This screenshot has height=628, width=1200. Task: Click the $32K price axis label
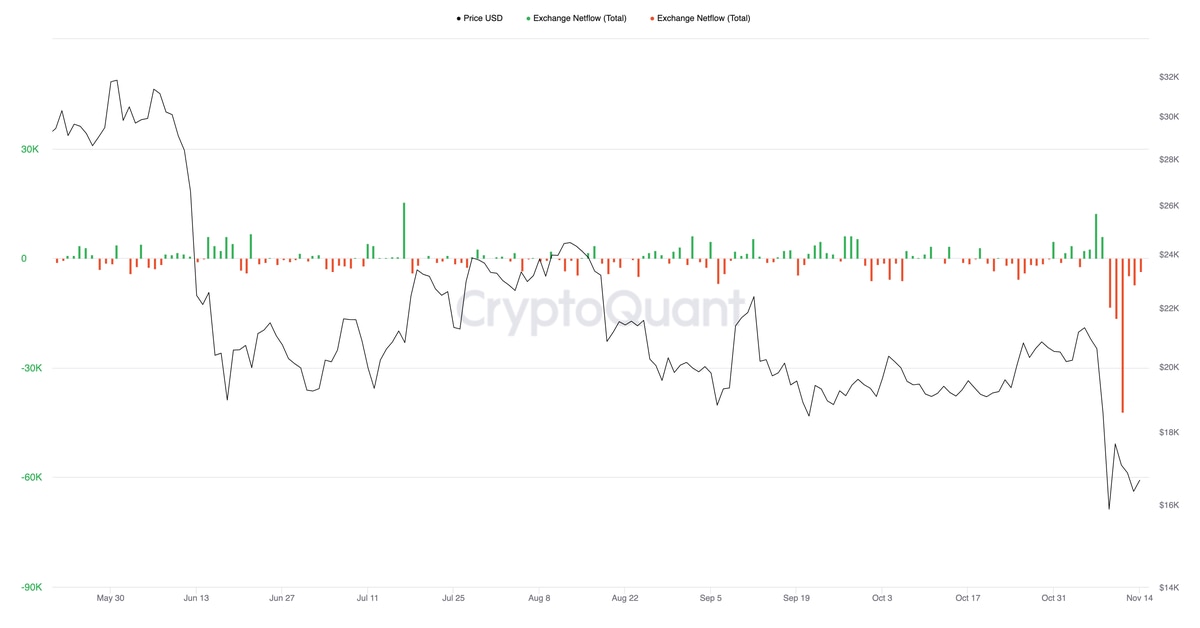(x=1169, y=77)
